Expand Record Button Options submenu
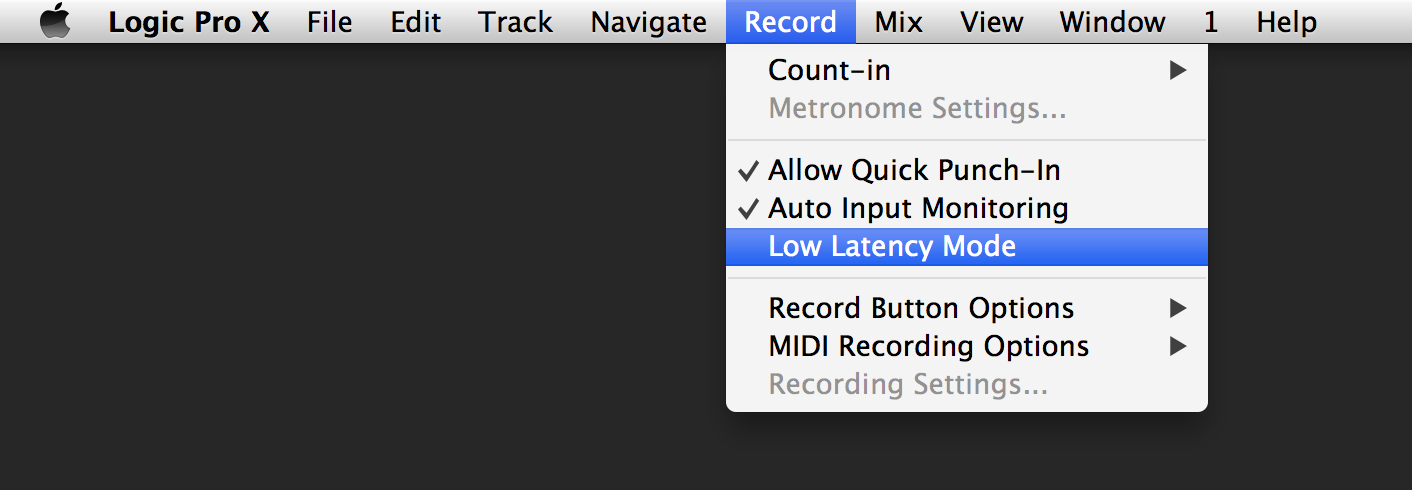Image resolution: width=1412 pixels, height=490 pixels. (x=967, y=308)
